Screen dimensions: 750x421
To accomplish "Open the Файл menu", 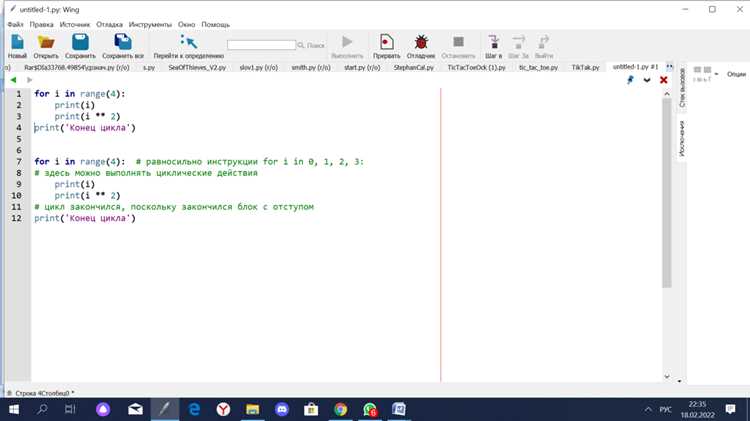I will tap(15, 24).
